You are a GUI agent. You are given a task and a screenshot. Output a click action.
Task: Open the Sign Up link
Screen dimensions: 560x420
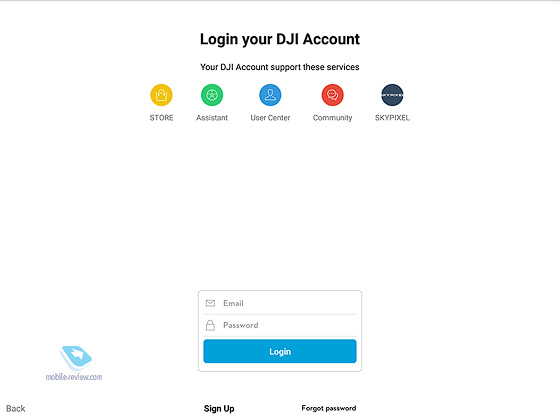[x=219, y=409]
